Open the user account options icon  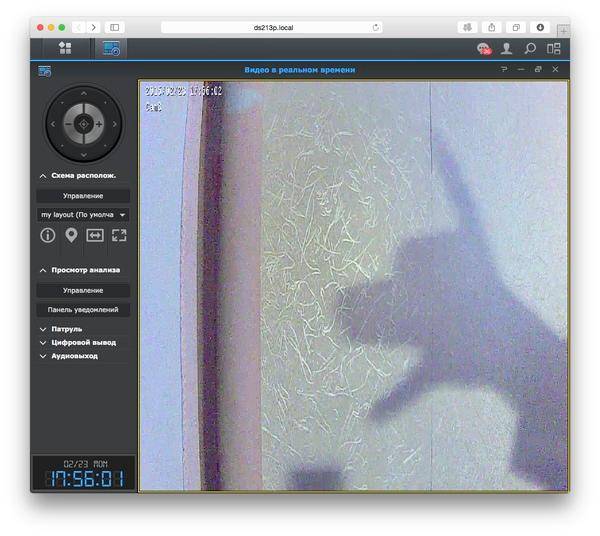pyautogui.click(x=507, y=49)
